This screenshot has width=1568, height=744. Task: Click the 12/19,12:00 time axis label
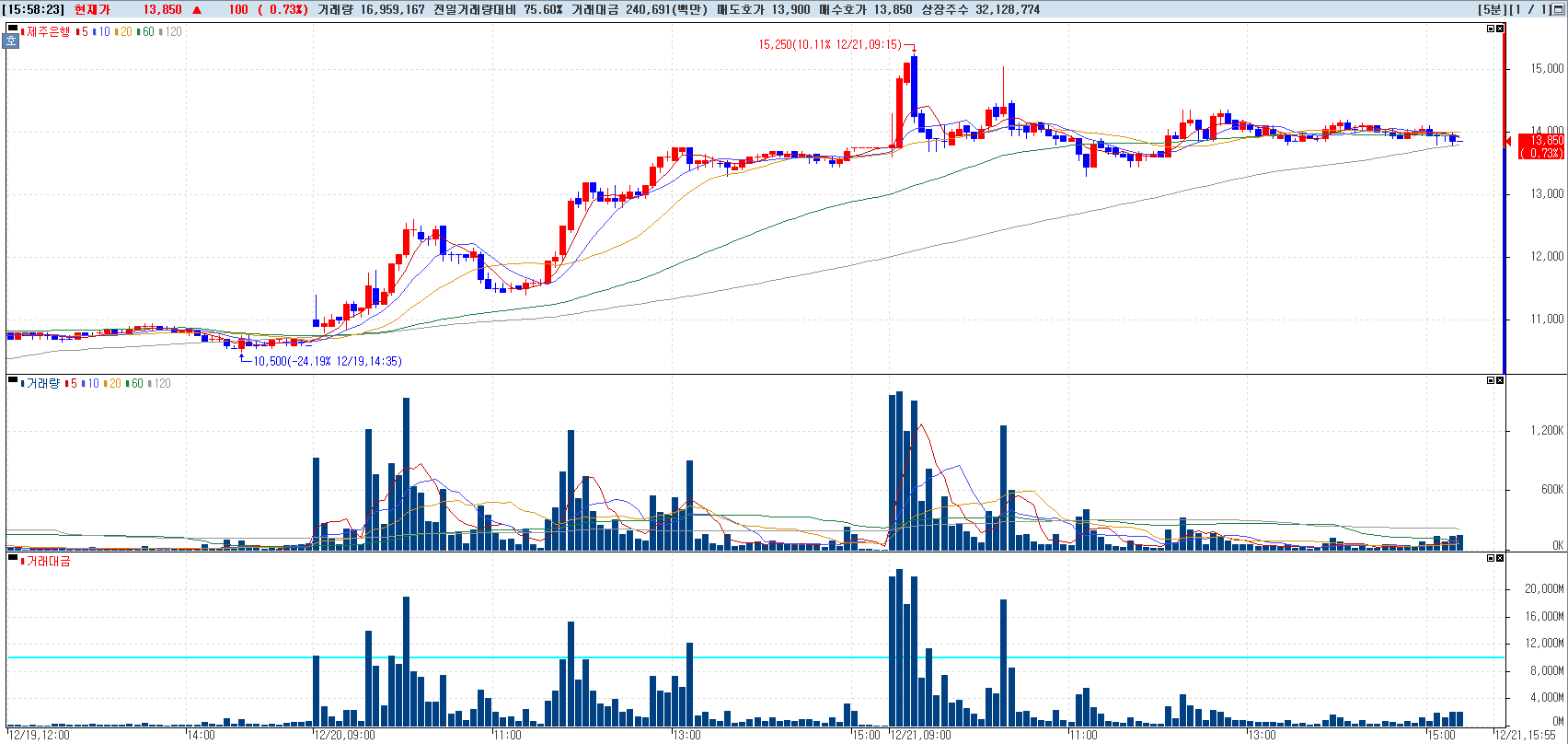pos(39,735)
